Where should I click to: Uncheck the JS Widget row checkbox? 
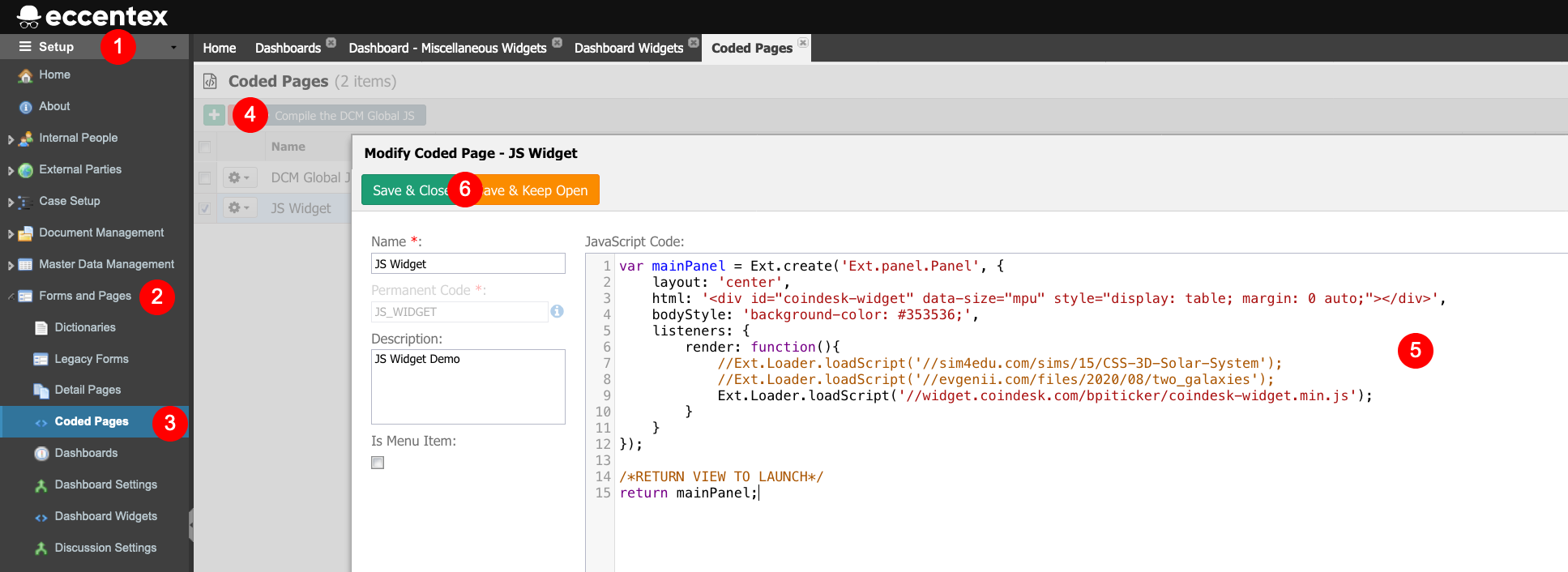tap(205, 208)
